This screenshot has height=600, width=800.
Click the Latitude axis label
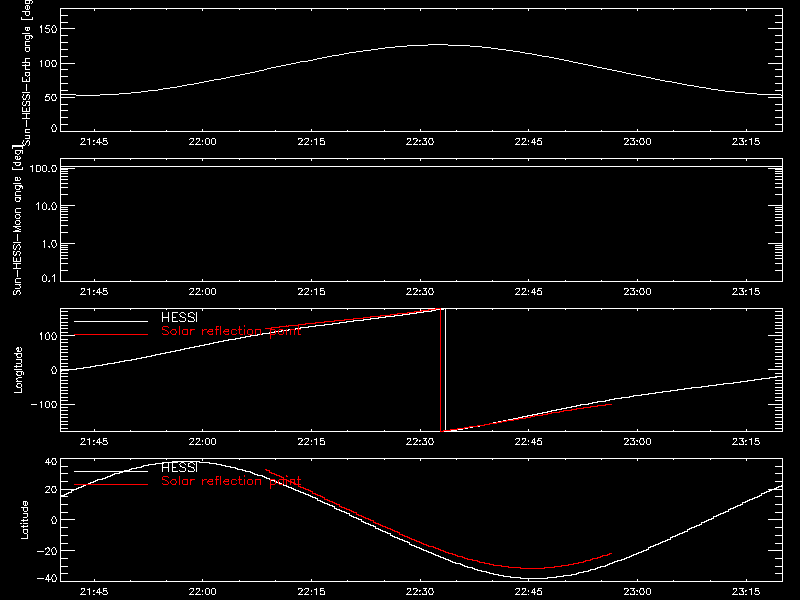click(x=24, y=520)
